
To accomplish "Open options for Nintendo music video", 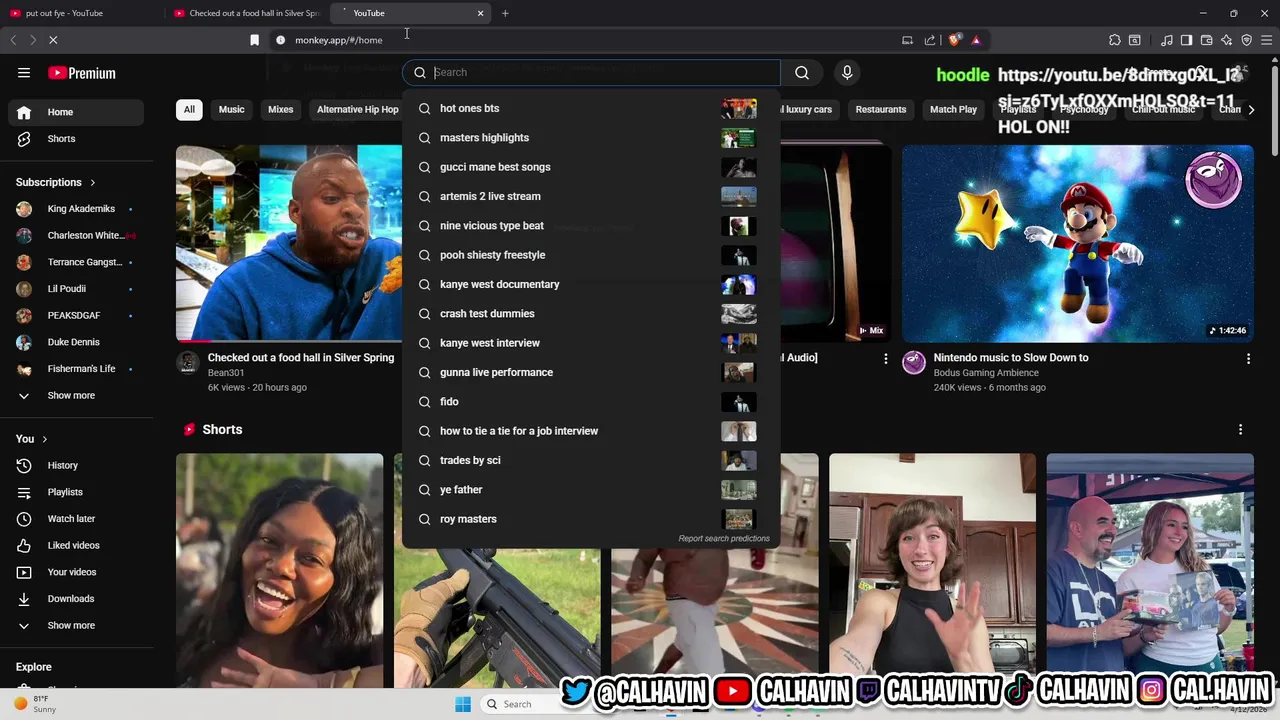I will (1248, 358).
